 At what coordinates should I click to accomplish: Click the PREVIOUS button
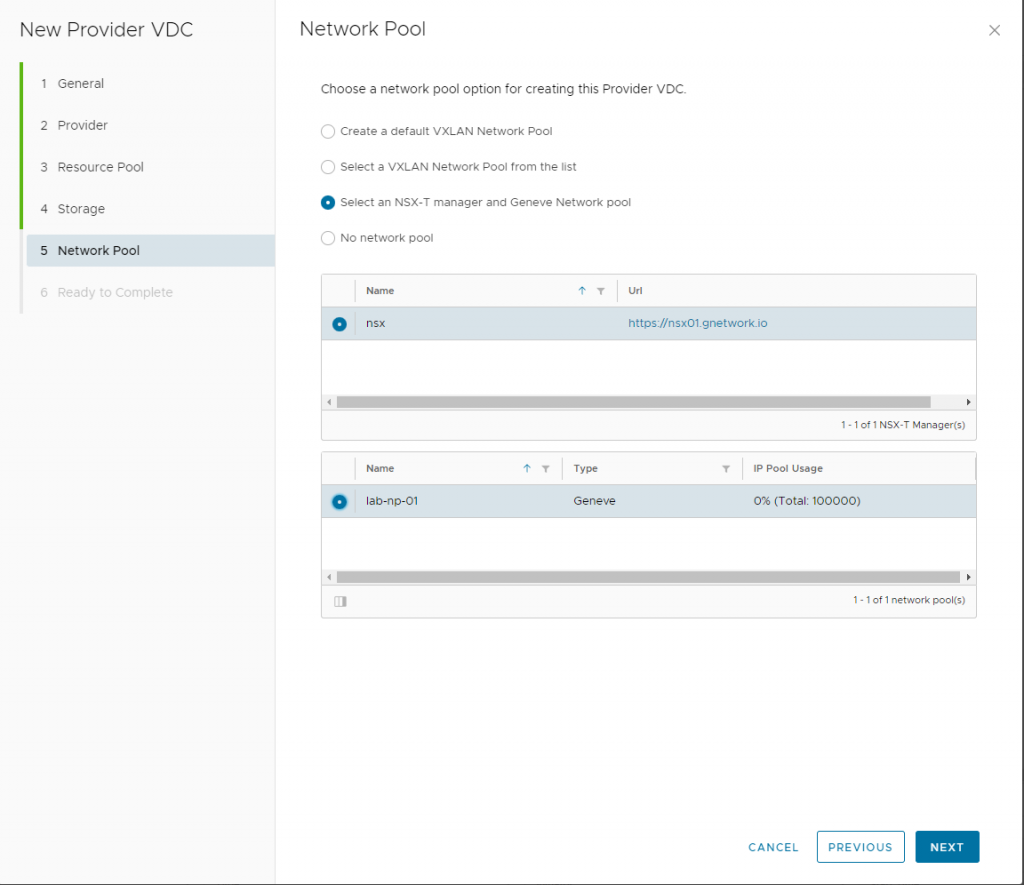tap(860, 847)
